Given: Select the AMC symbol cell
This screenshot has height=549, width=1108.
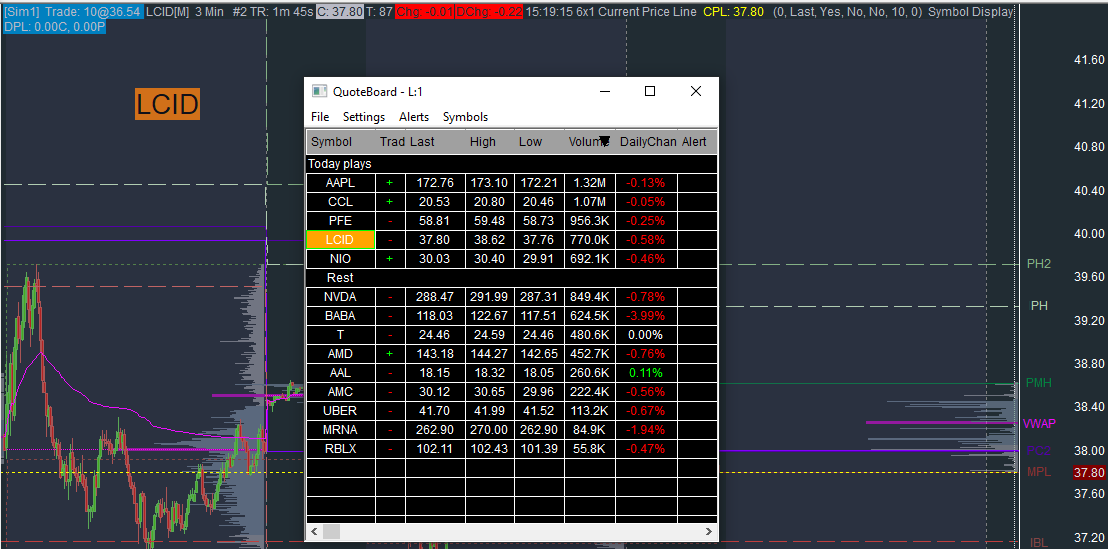Looking at the screenshot, I should pos(341,392).
